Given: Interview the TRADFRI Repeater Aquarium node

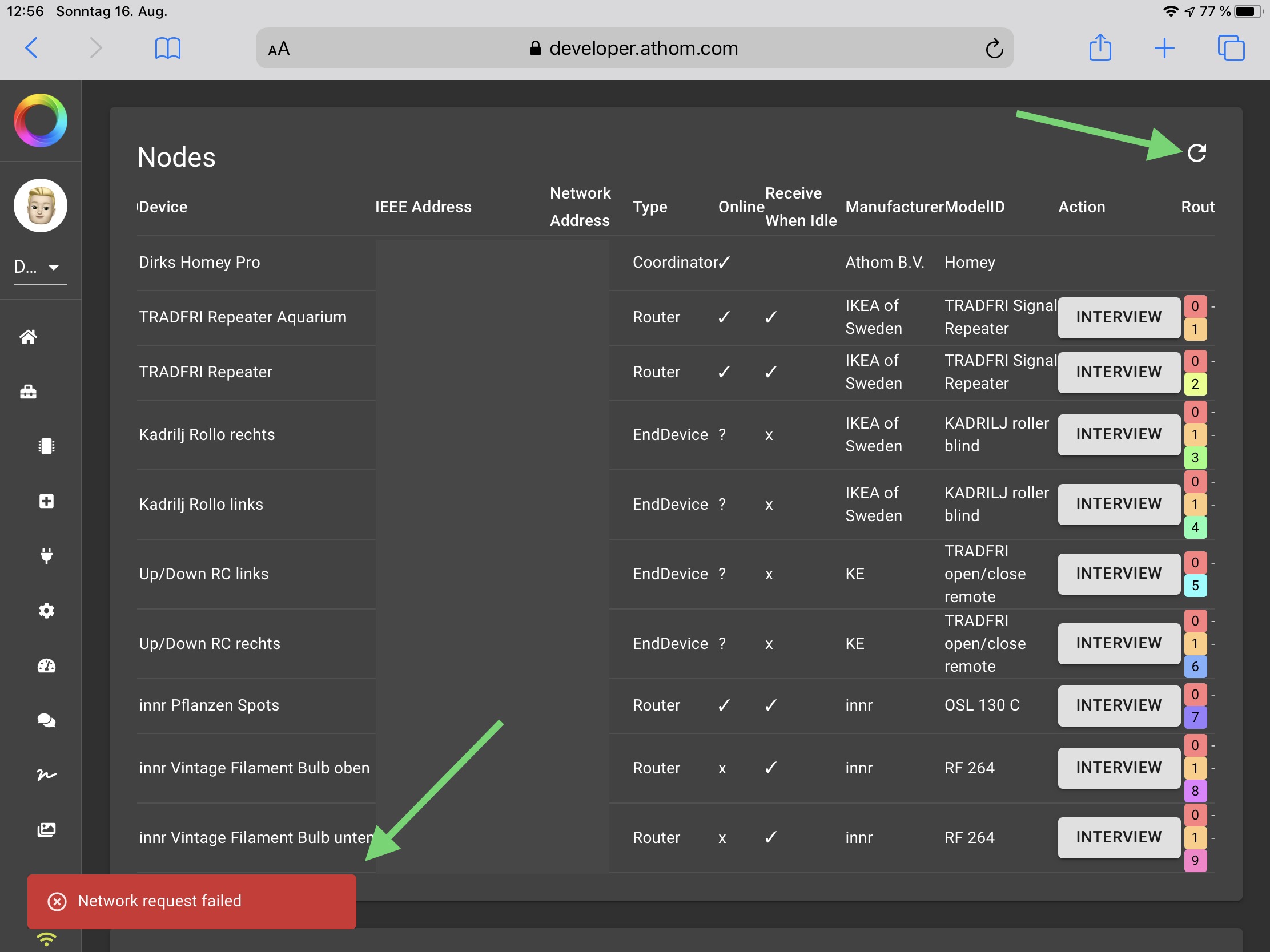Looking at the screenshot, I should click(1118, 317).
